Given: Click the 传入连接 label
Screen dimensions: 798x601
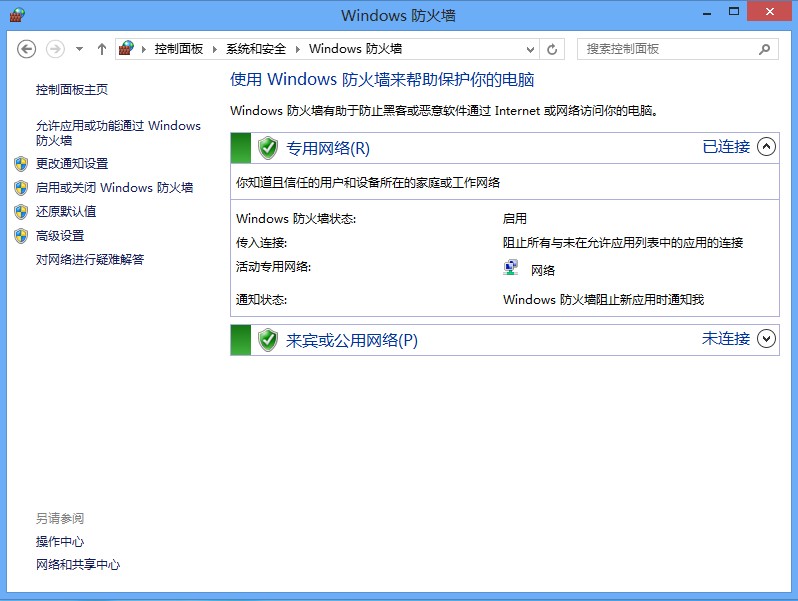Looking at the screenshot, I should pos(261,242).
